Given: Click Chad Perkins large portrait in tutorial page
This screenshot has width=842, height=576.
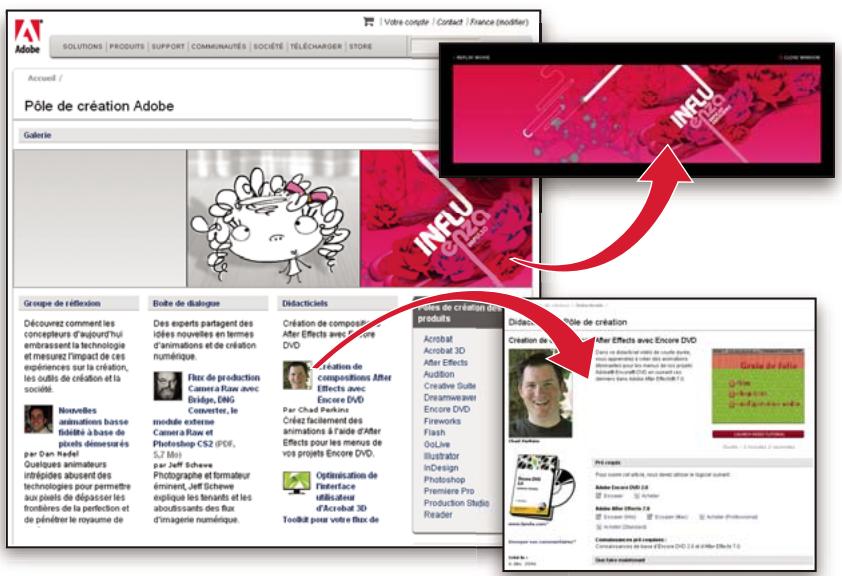Looking at the screenshot, I should 541,393.
